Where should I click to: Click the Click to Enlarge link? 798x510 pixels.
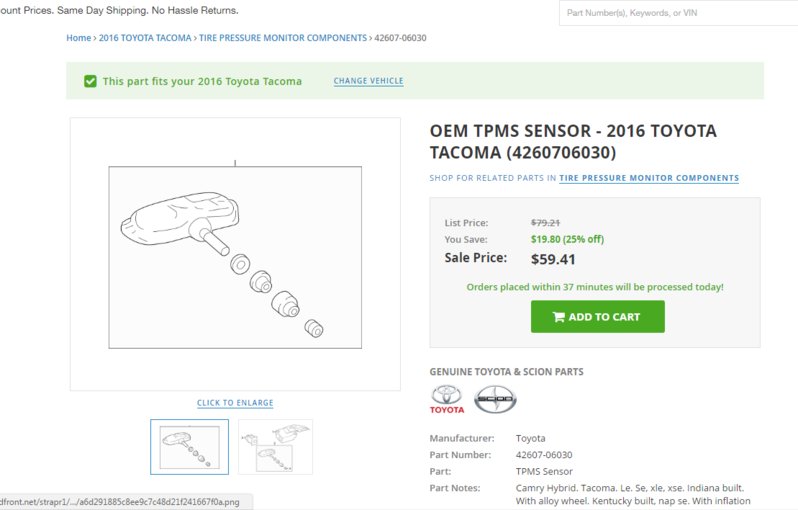235,403
